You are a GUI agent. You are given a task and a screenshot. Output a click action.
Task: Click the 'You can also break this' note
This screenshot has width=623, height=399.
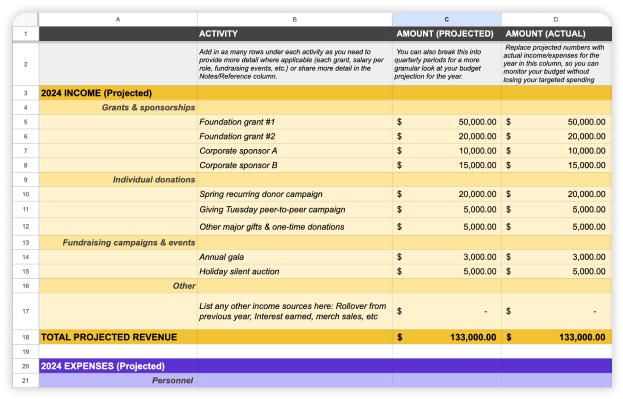[x=447, y=64]
